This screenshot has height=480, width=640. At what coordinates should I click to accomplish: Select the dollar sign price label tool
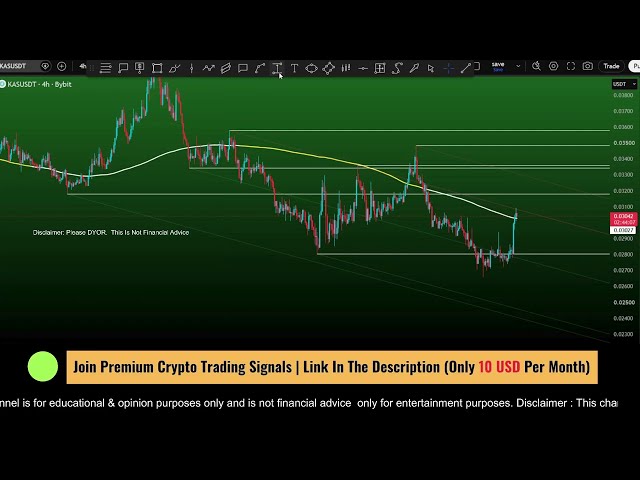tap(140, 68)
